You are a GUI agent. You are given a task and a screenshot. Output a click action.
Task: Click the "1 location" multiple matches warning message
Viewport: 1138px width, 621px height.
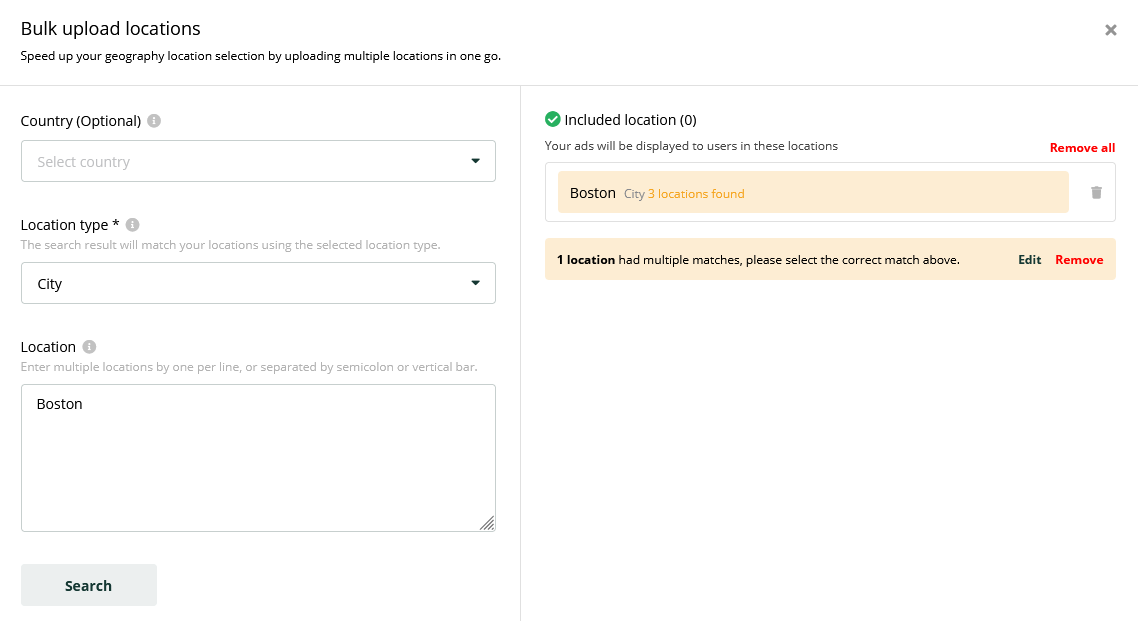(x=758, y=260)
